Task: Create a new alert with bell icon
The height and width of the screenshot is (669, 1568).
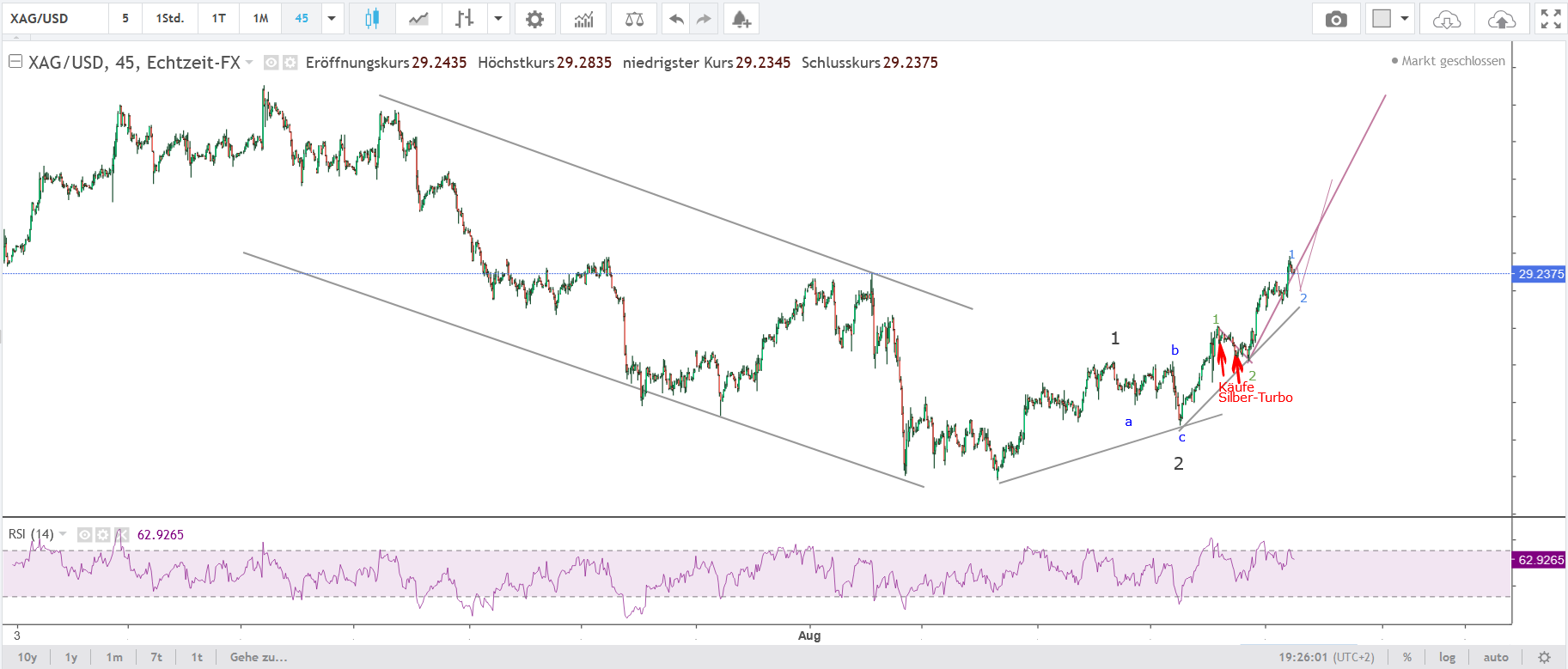Action: point(741,19)
